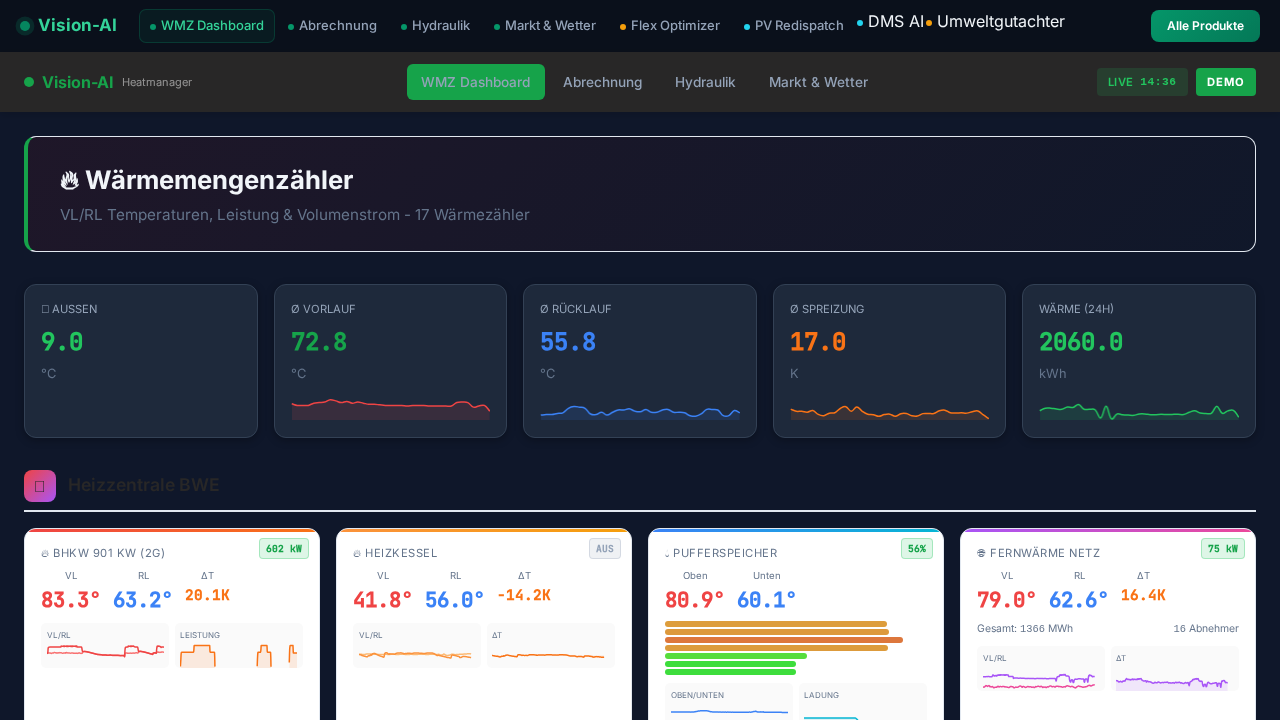Open the Alle Produkte menu
1280x720 pixels.
click(1205, 26)
